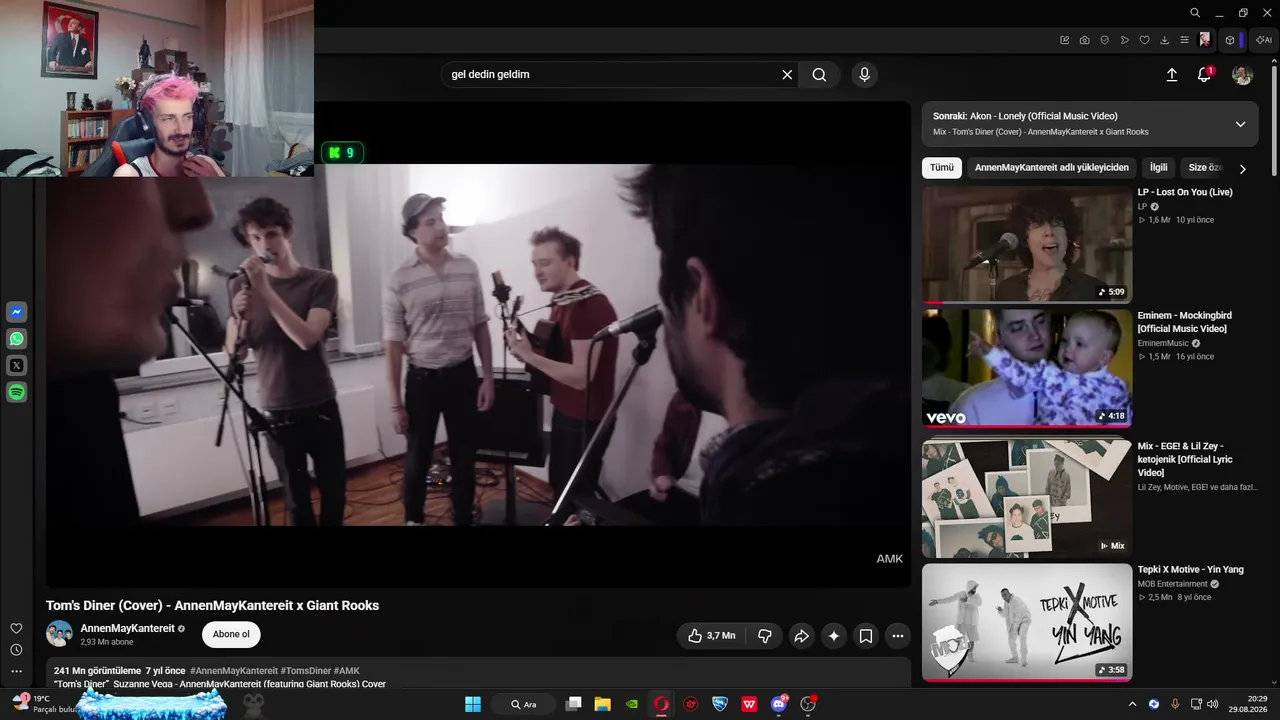
Task: Open the sidebar heart bookmarks icon
Action: click(x=16, y=628)
